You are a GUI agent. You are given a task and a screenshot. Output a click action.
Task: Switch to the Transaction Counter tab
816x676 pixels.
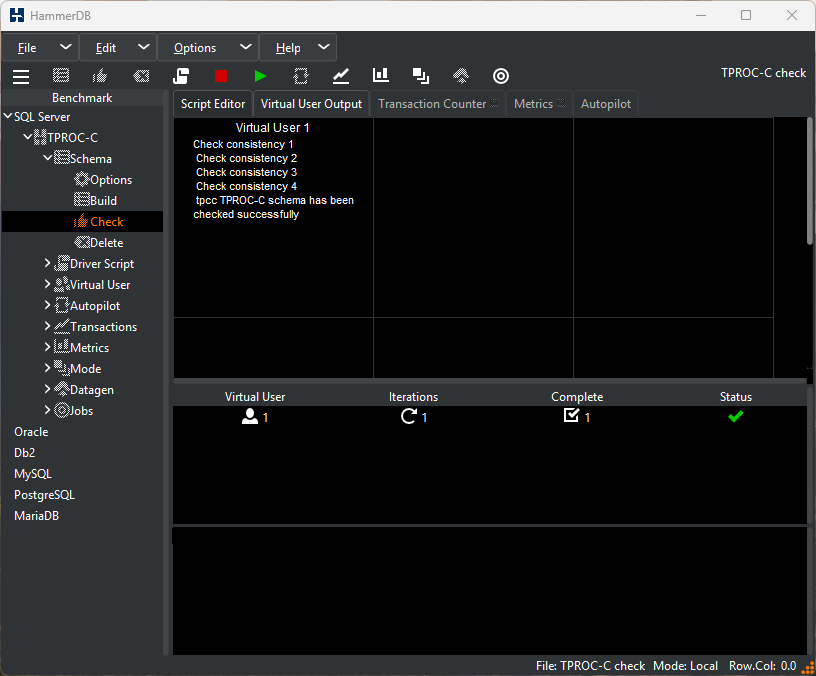(x=438, y=104)
